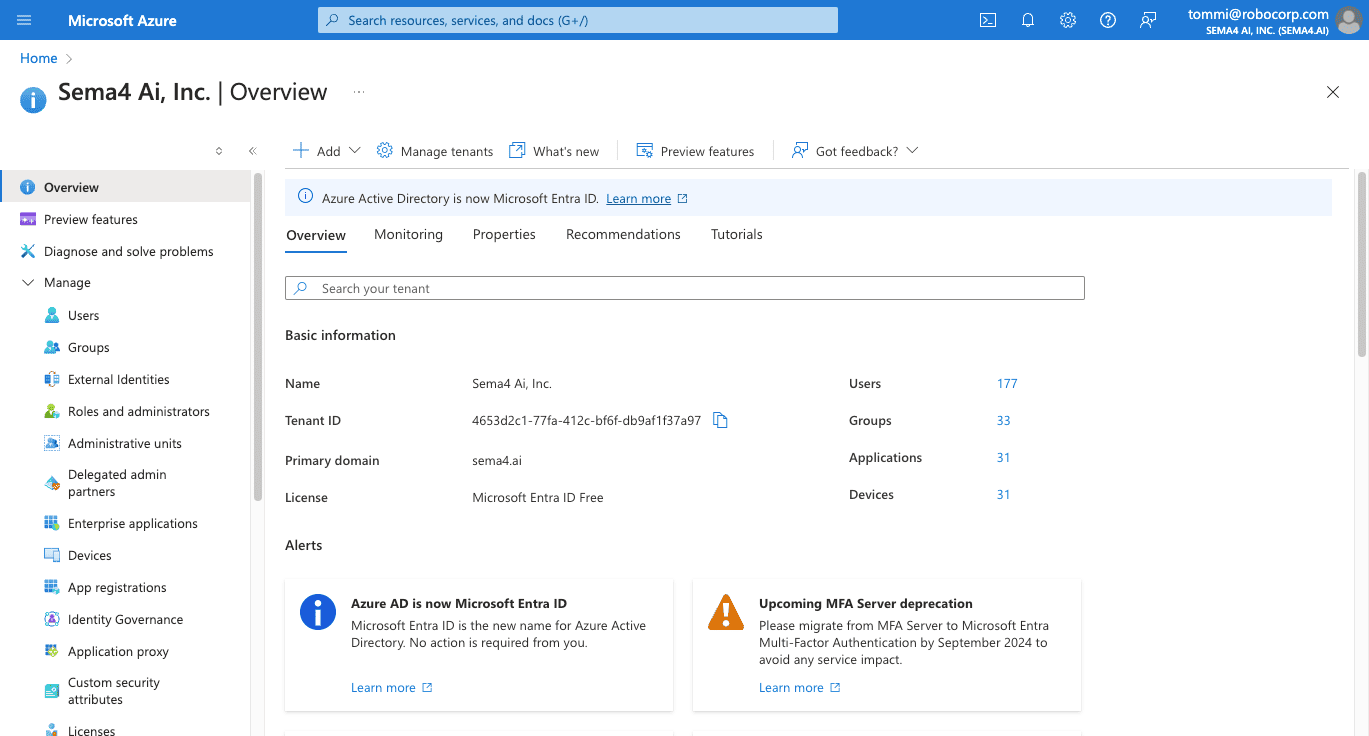The height and width of the screenshot is (736, 1369).
Task: View Azure notifications bell
Action: 1027,20
